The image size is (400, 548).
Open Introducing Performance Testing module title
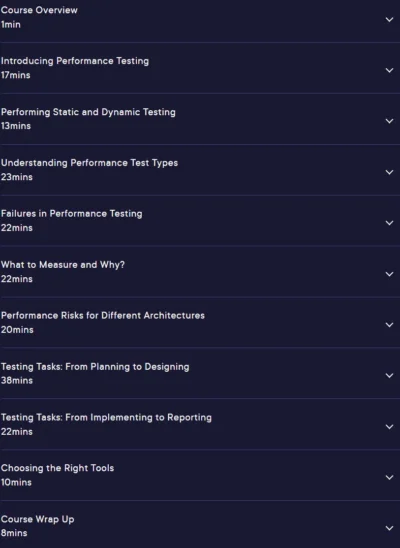tap(75, 61)
